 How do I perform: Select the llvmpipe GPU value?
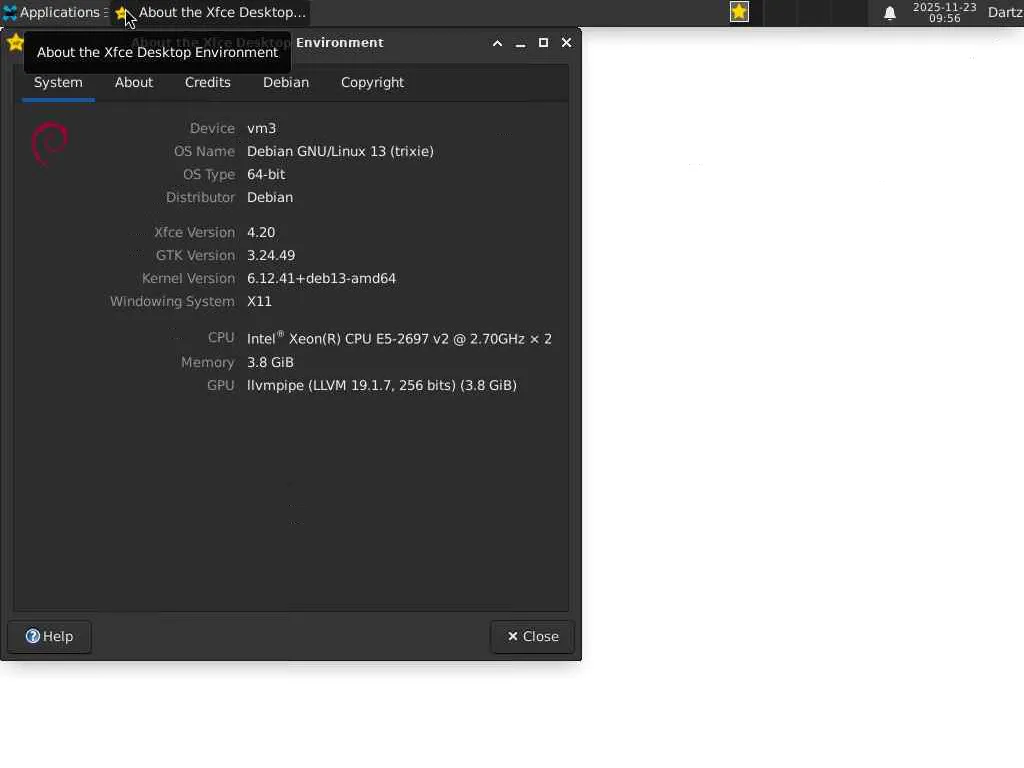coord(381,385)
